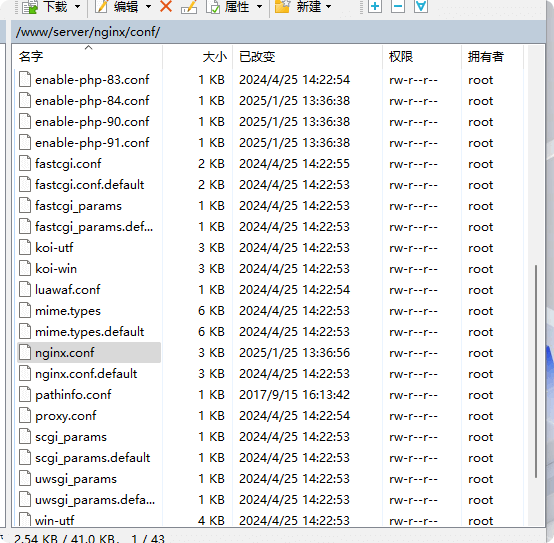Click the /www/server/nginx/conf/ path bar
554x543 pixels.
[x=278, y=32]
